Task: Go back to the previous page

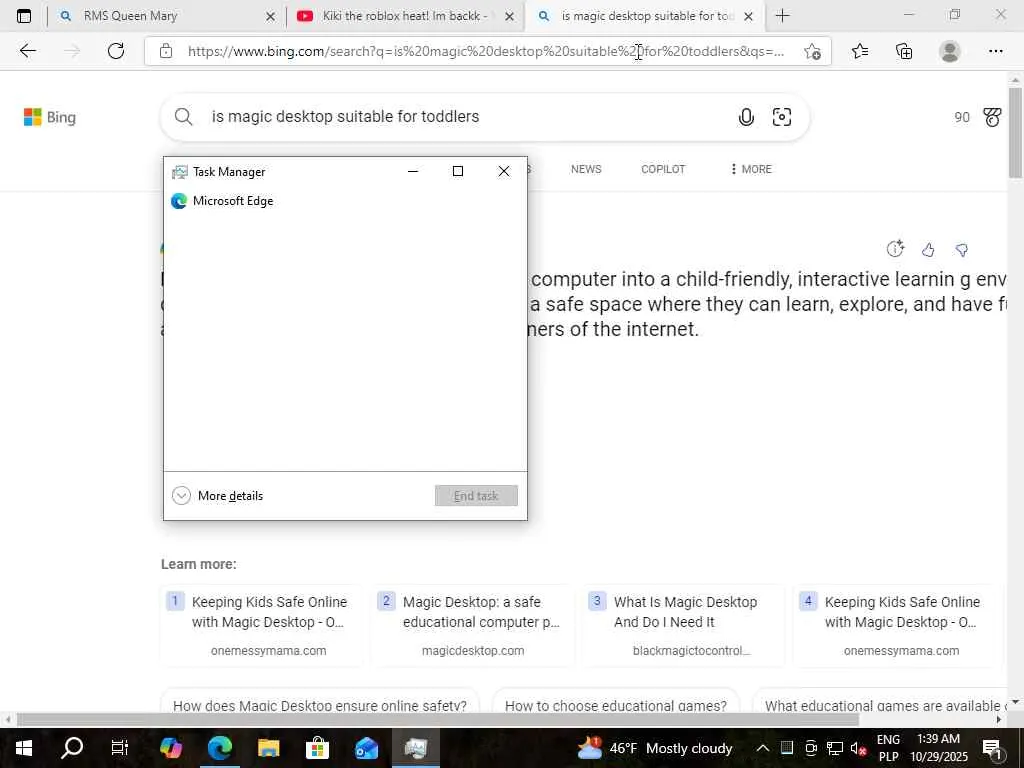Action: click(x=27, y=51)
